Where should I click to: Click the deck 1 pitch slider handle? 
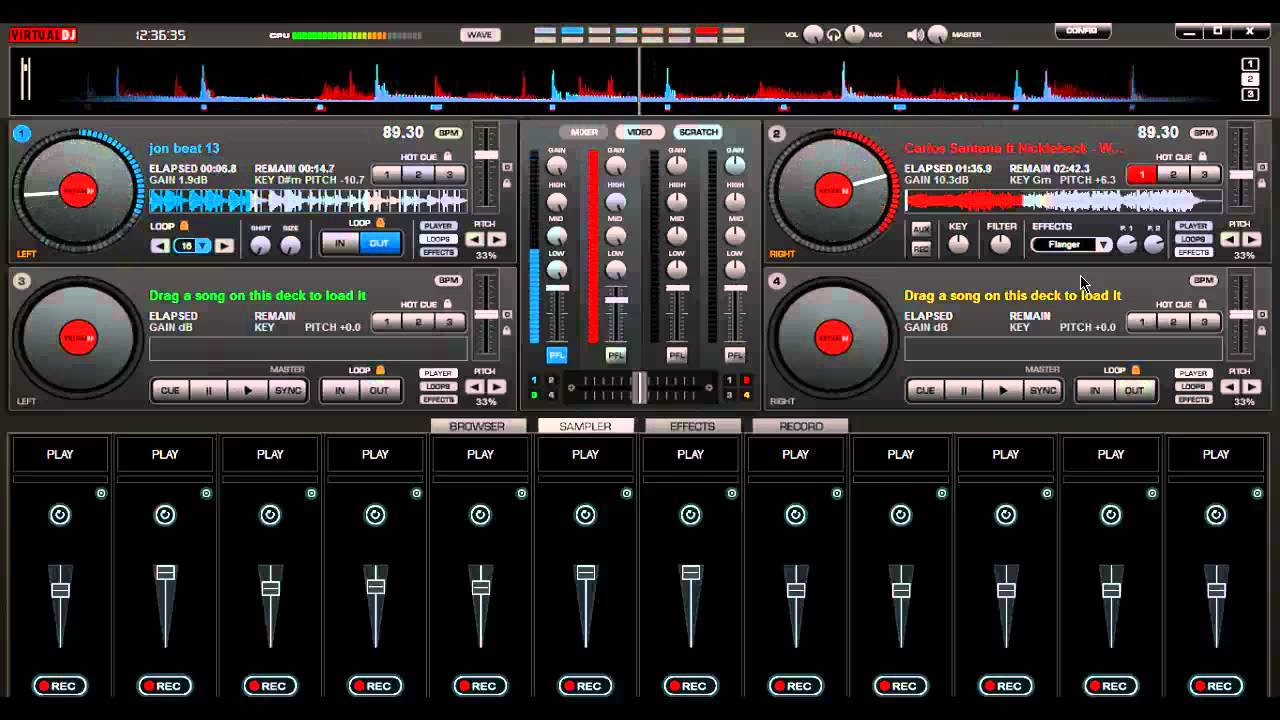(x=486, y=155)
